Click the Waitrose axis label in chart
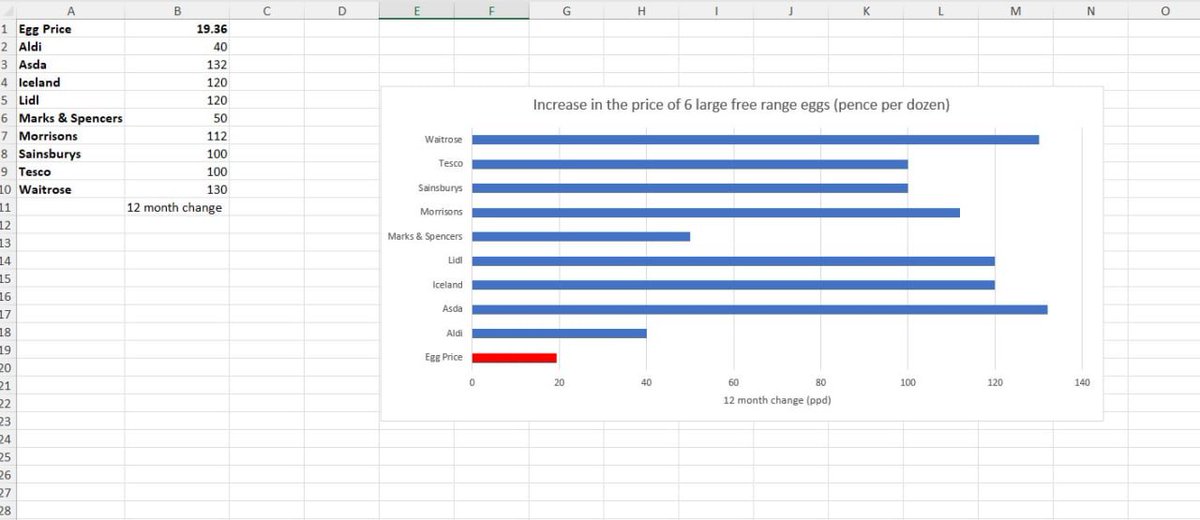This screenshot has width=1200, height=520. (x=444, y=139)
